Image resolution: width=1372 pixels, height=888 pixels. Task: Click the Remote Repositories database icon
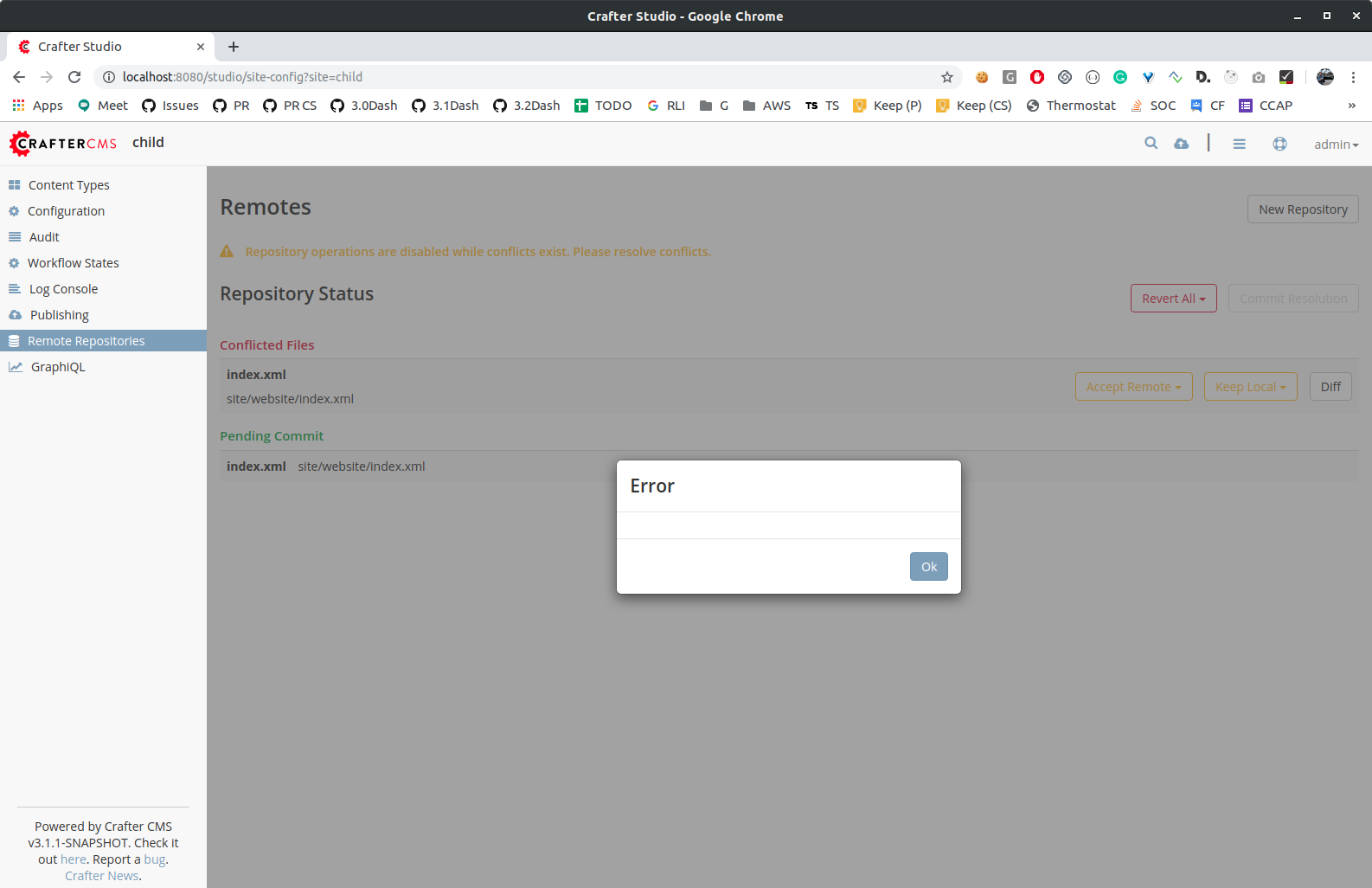pyautogui.click(x=14, y=341)
